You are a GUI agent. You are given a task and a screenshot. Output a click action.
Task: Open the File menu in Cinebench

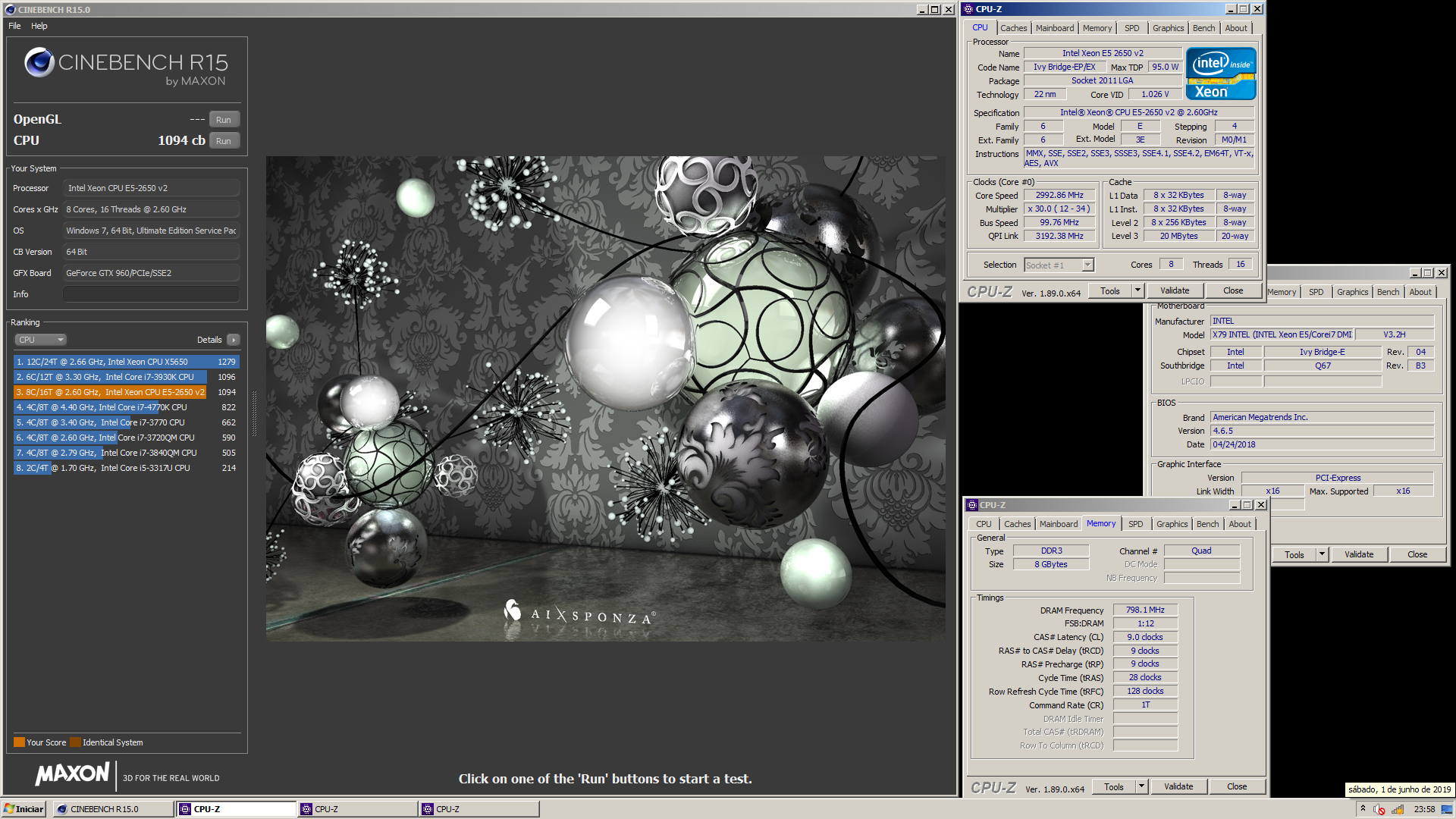[x=14, y=26]
